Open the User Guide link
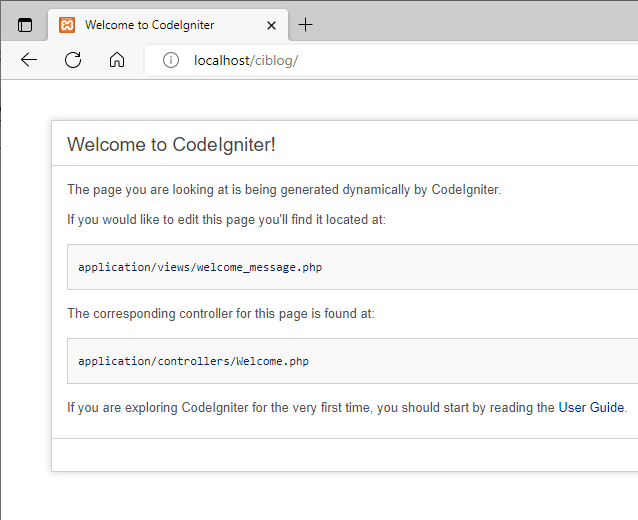The image size is (638, 520). pyautogui.click(x=591, y=407)
